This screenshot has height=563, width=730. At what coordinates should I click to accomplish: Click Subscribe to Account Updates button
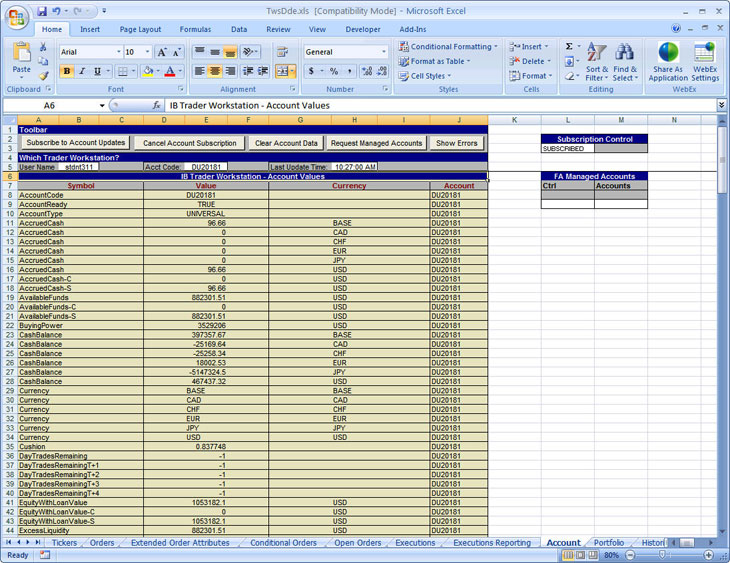76,143
